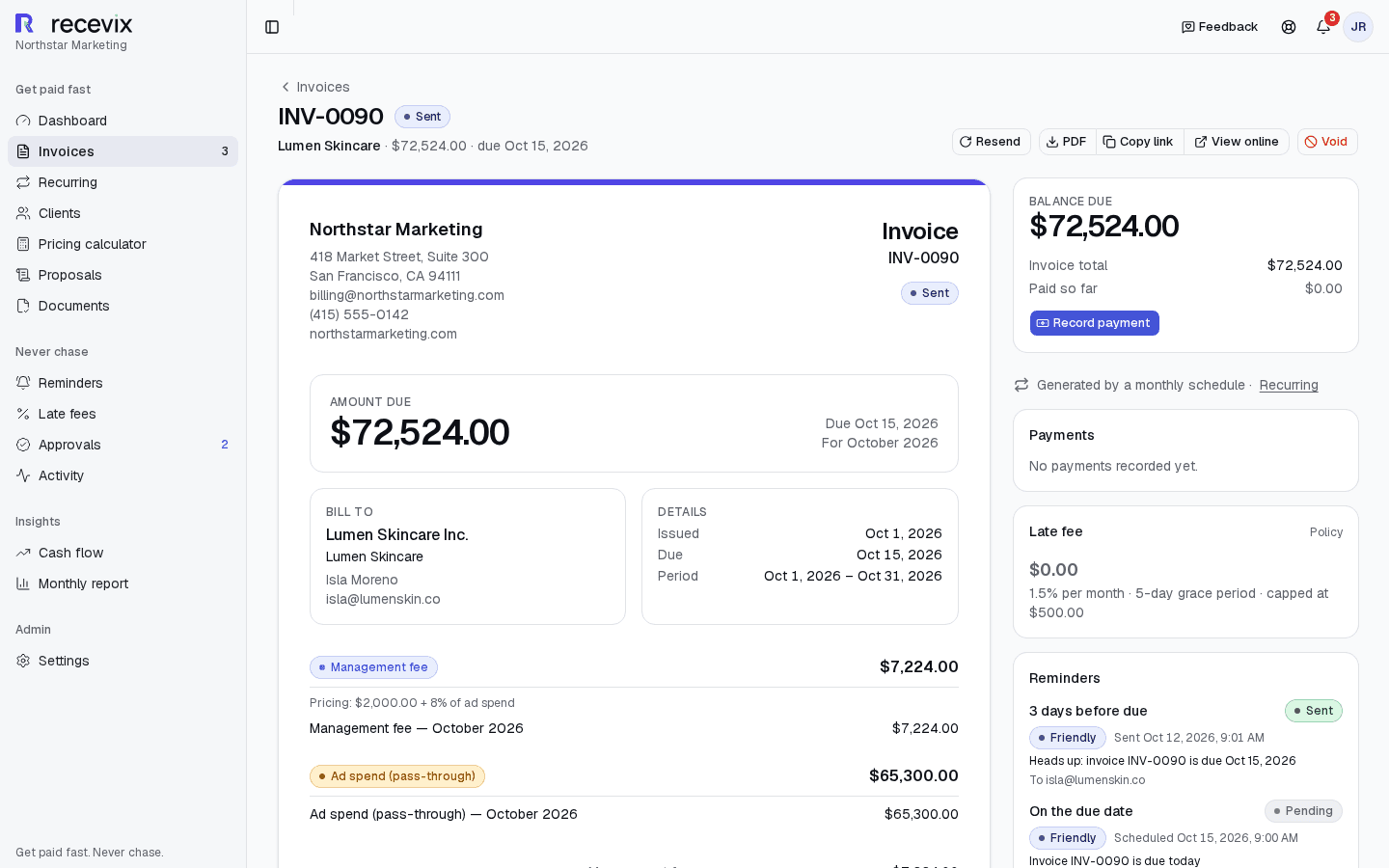The width and height of the screenshot is (1389, 868).
Task: Click the Pricing calculator icon in sidebar
Action: coord(23,244)
